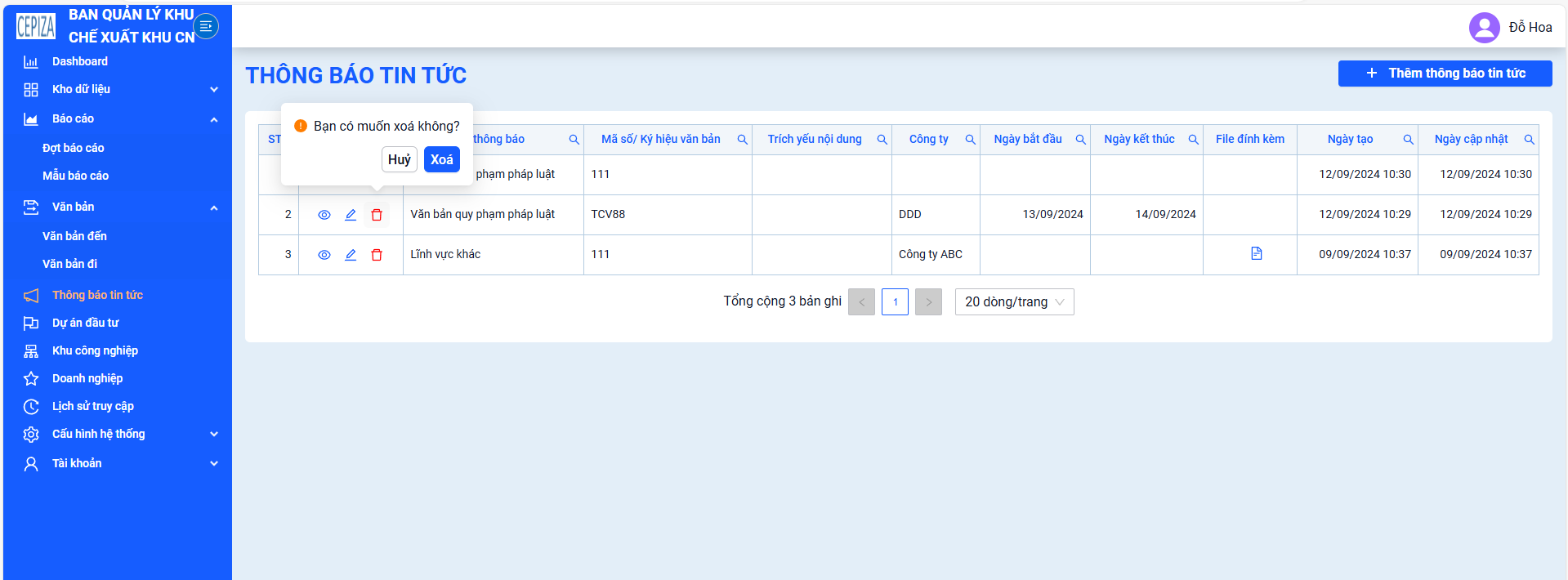Expand Kho dữ liệu submenu chevron
The width and height of the screenshot is (1568, 580).
tap(214, 90)
